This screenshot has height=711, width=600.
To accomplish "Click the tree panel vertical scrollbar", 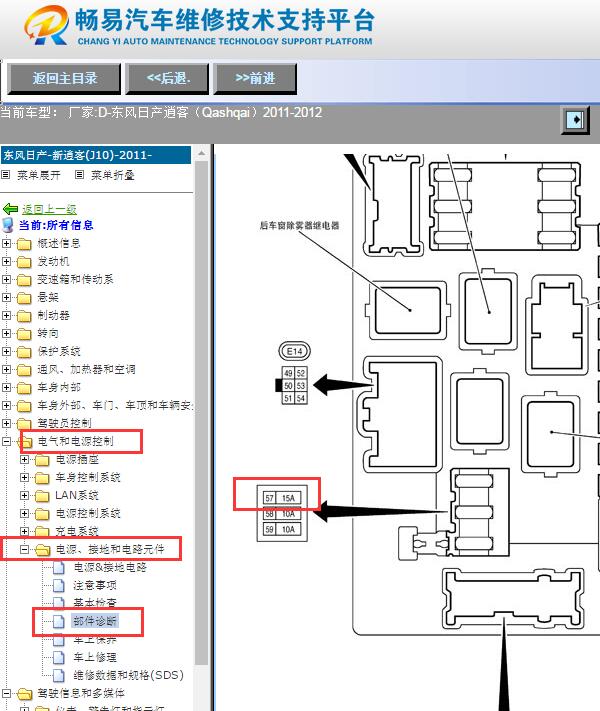I will [x=202, y=413].
